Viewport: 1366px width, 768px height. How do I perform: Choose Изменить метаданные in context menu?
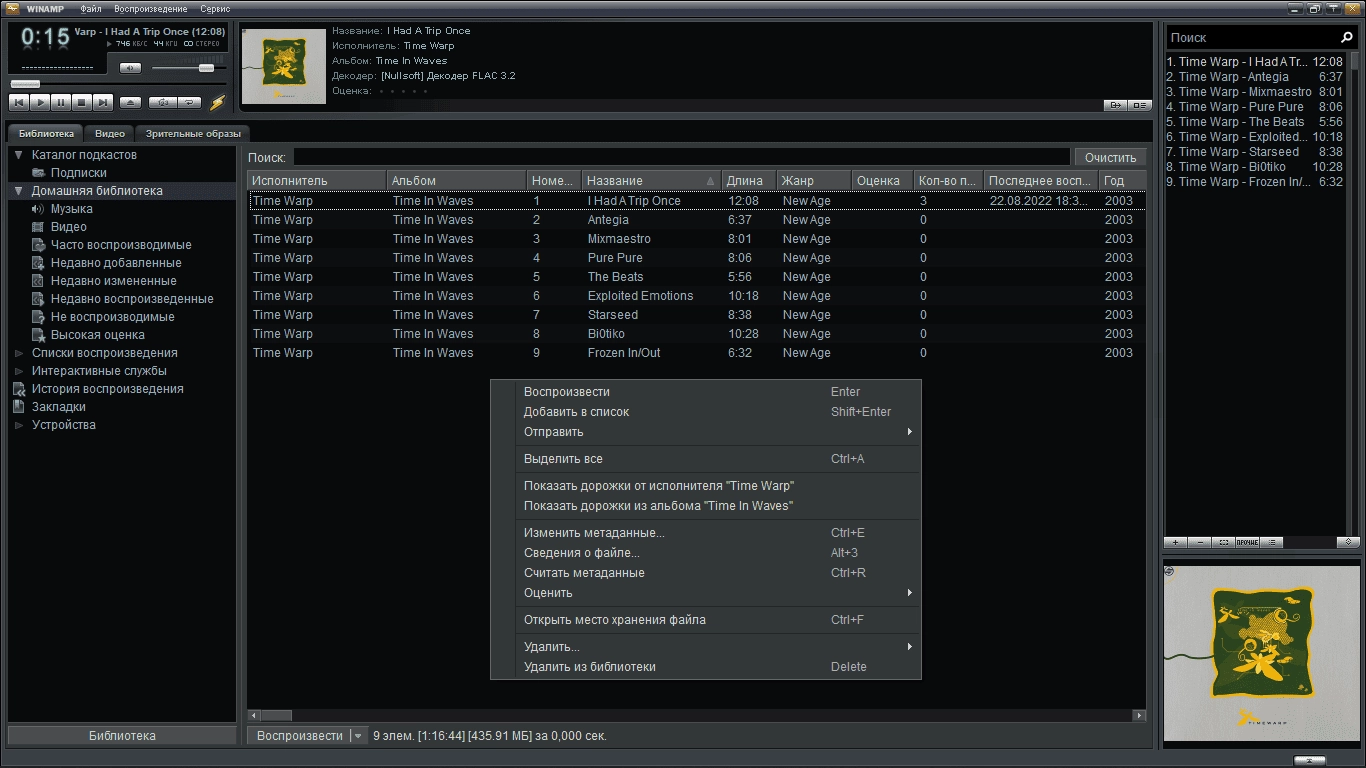click(x=706, y=533)
